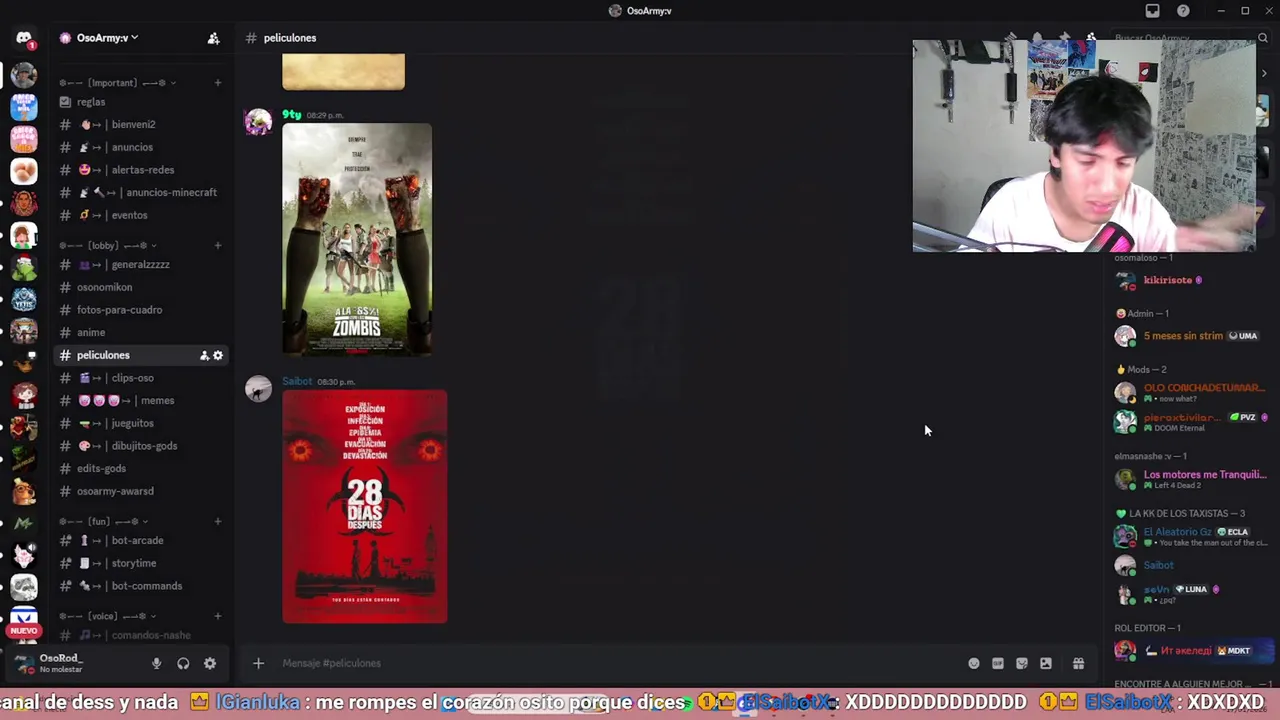
Task: Add channel to [fun] category plus icon
Action: pos(218,521)
